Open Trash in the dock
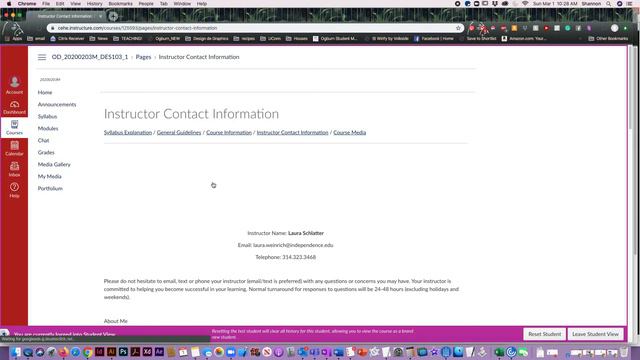This screenshot has width=640, height=360. [x=624, y=352]
